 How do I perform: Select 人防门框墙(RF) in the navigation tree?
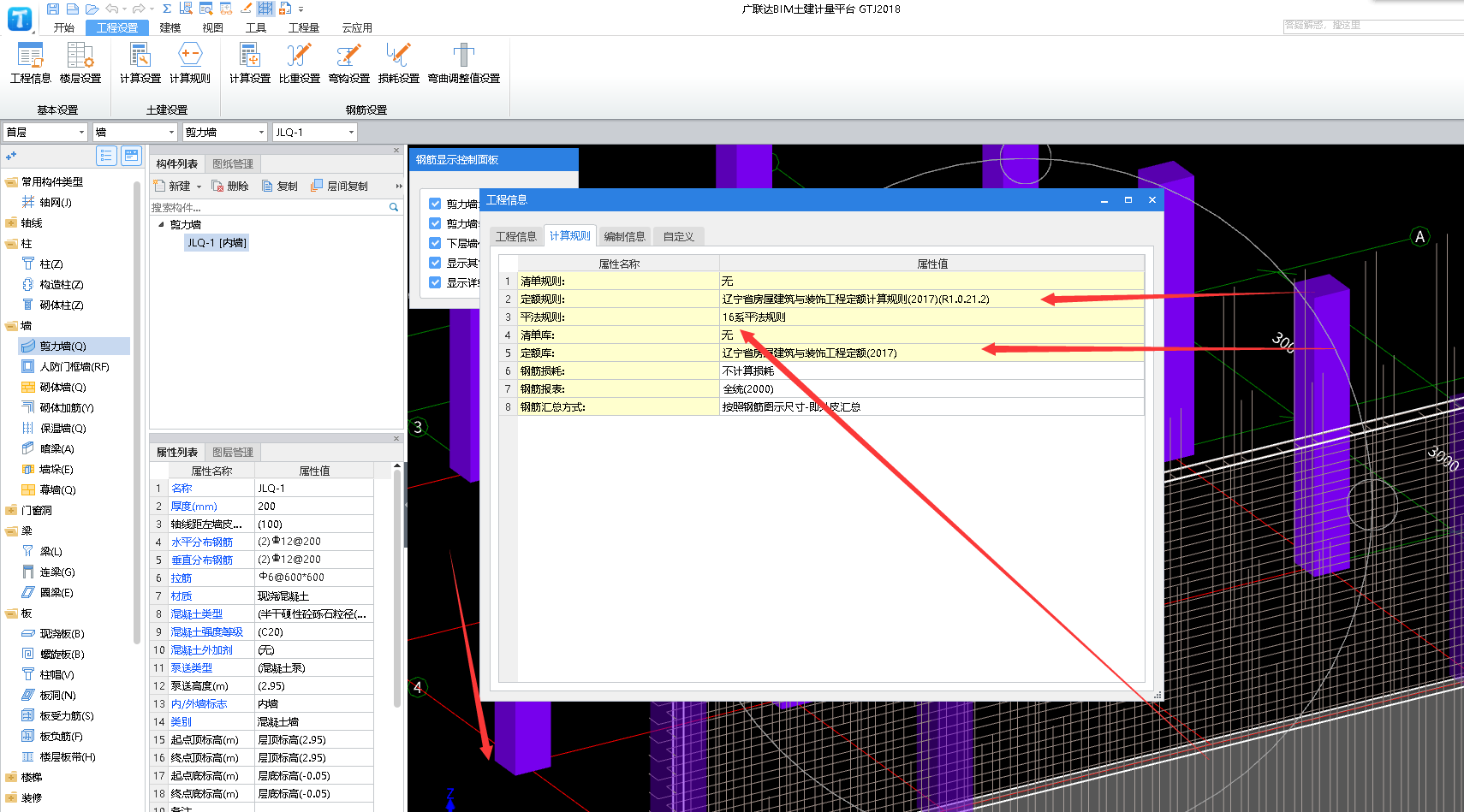tap(74, 366)
